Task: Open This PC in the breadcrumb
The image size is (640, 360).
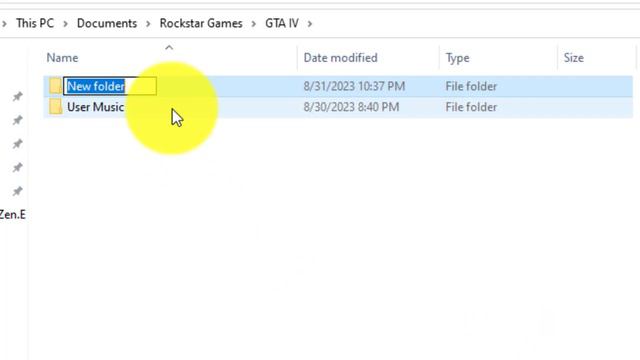Action: click(x=35, y=23)
